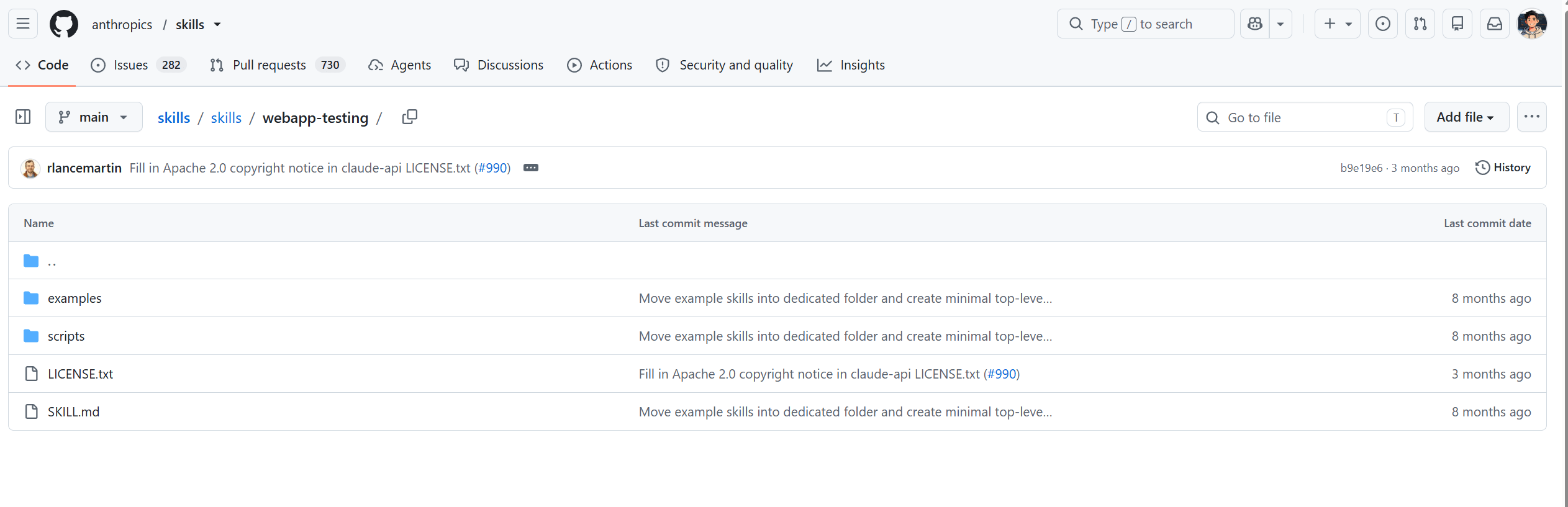Open the main branch selector
This screenshot has width=1568, height=507.
coord(94,117)
